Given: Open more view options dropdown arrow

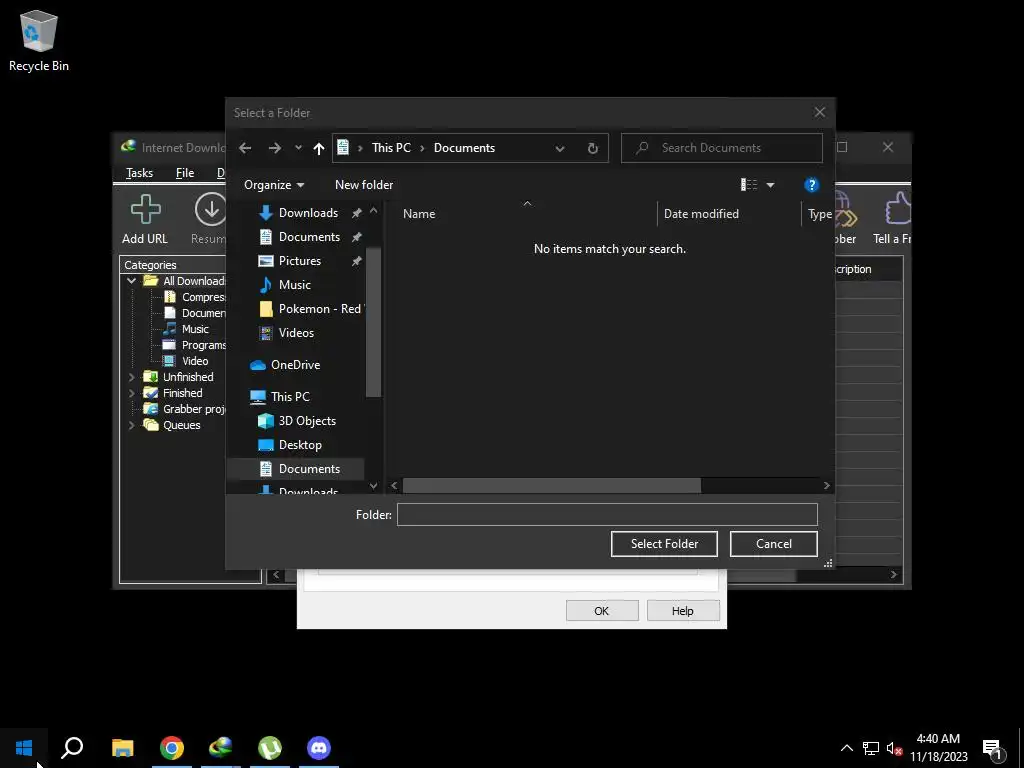Looking at the screenshot, I should pos(771,185).
